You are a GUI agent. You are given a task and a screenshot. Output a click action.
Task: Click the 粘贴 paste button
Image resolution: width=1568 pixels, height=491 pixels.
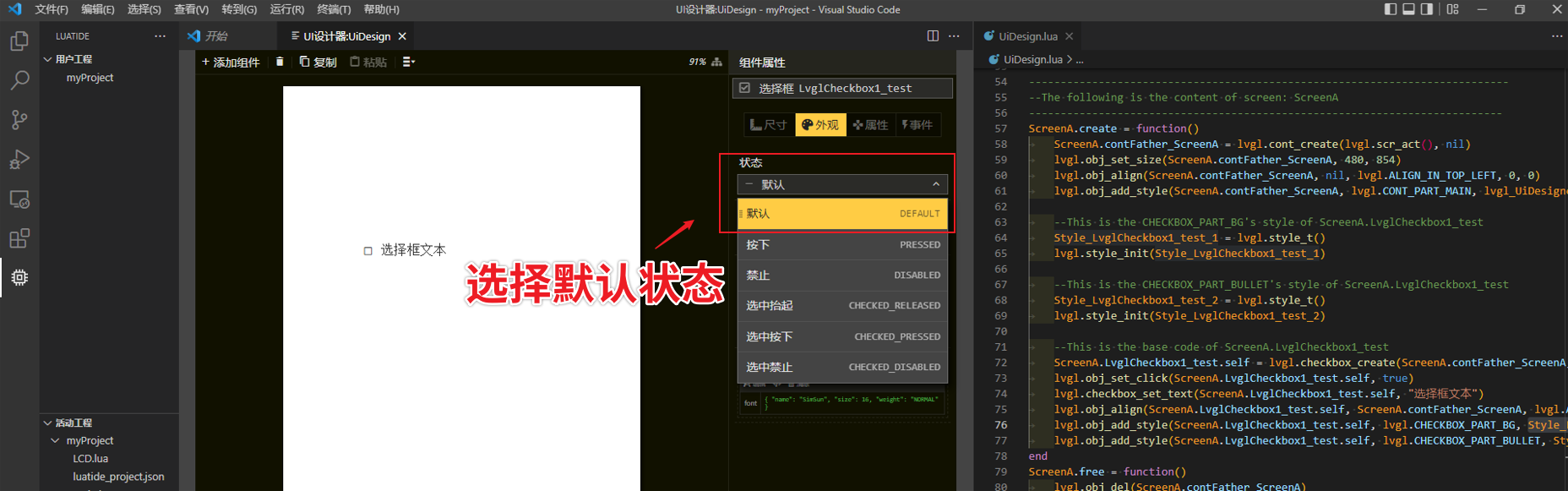click(x=368, y=62)
